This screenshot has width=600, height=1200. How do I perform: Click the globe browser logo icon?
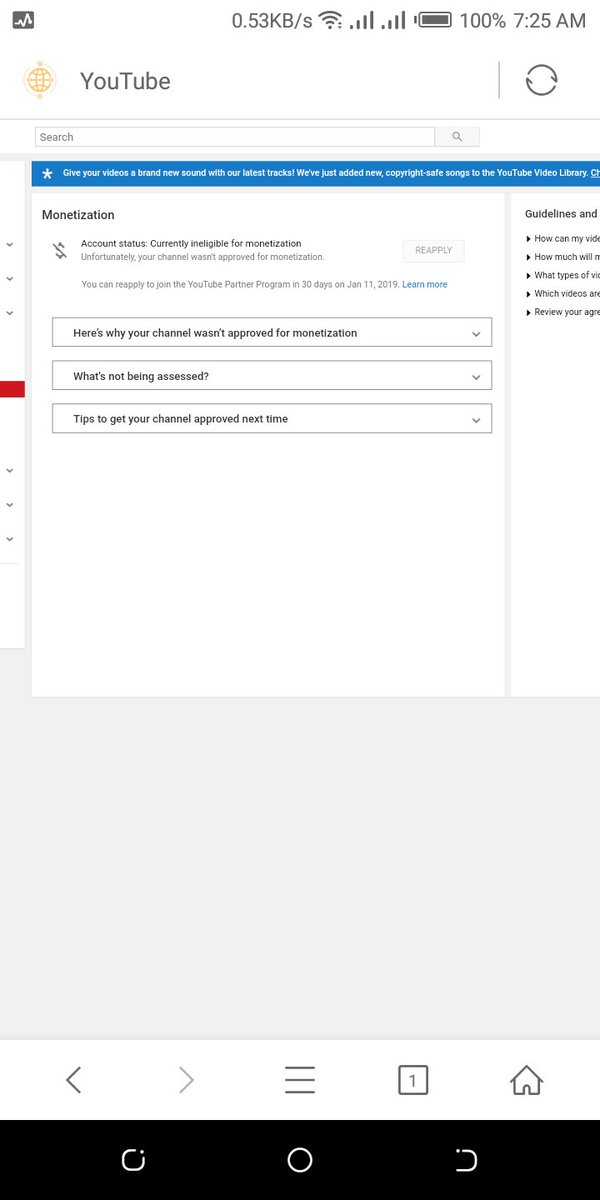tap(40, 80)
